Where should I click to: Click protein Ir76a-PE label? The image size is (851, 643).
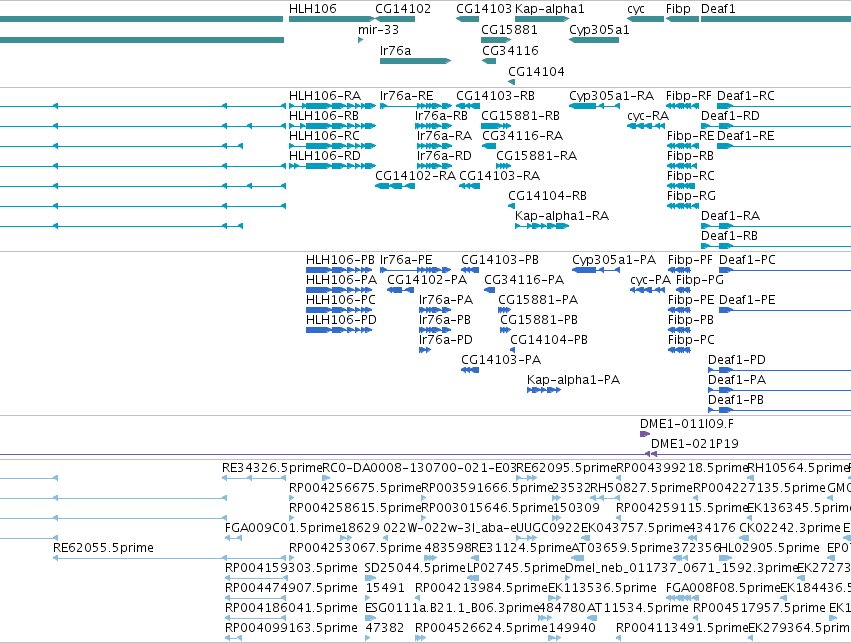pos(406,260)
